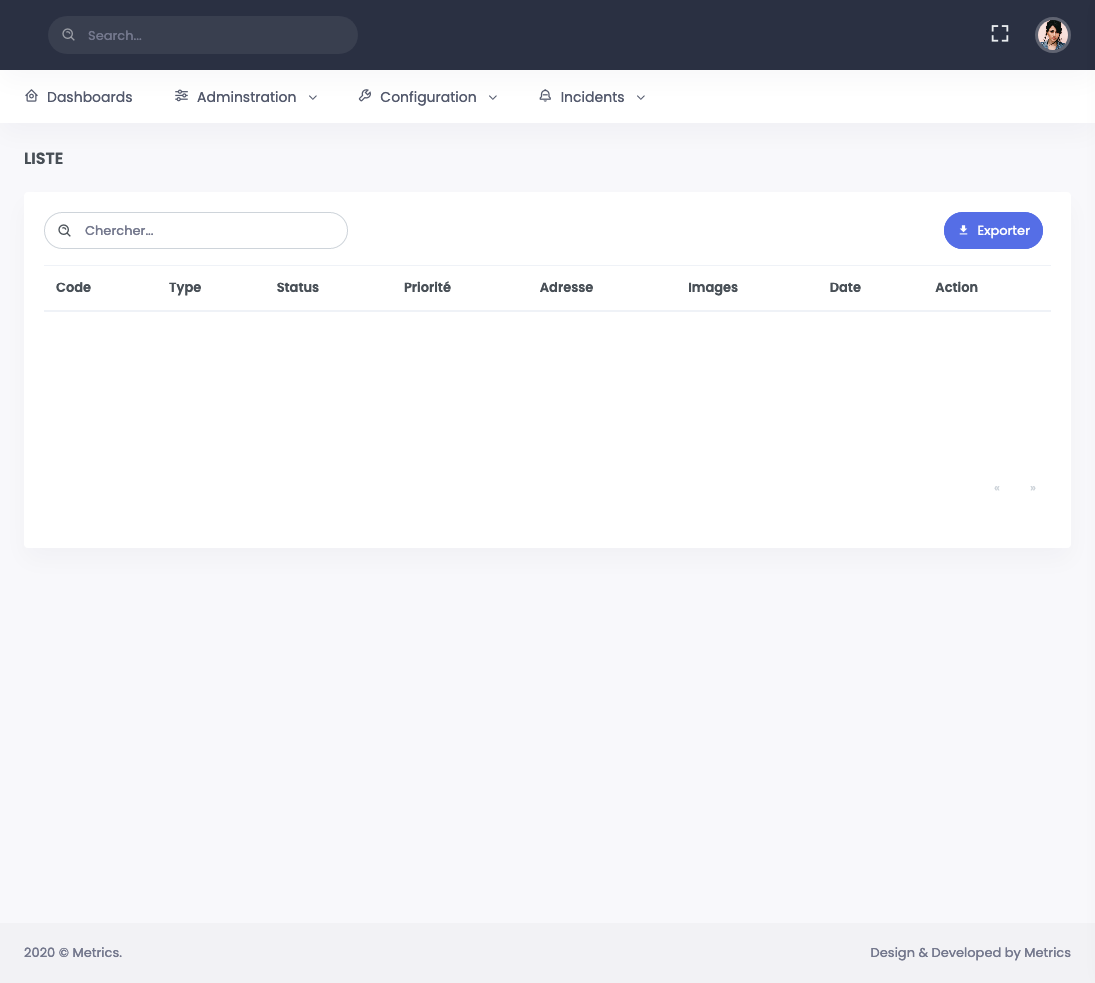
Task: Click the download icon inside Exporter button
Action: coord(963,230)
